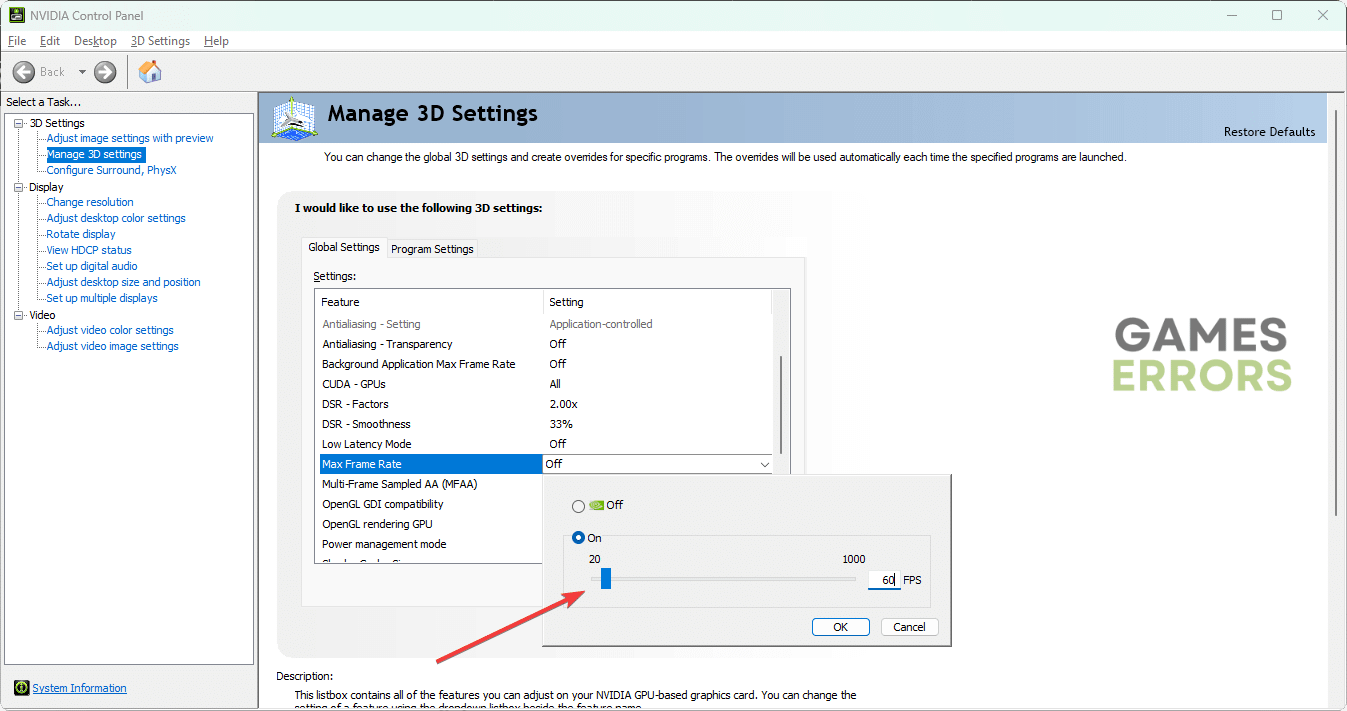The height and width of the screenshot is (711, 1347).
Task: Select the Off radio button
Action: pyautogui.click(x=578, y=506)
